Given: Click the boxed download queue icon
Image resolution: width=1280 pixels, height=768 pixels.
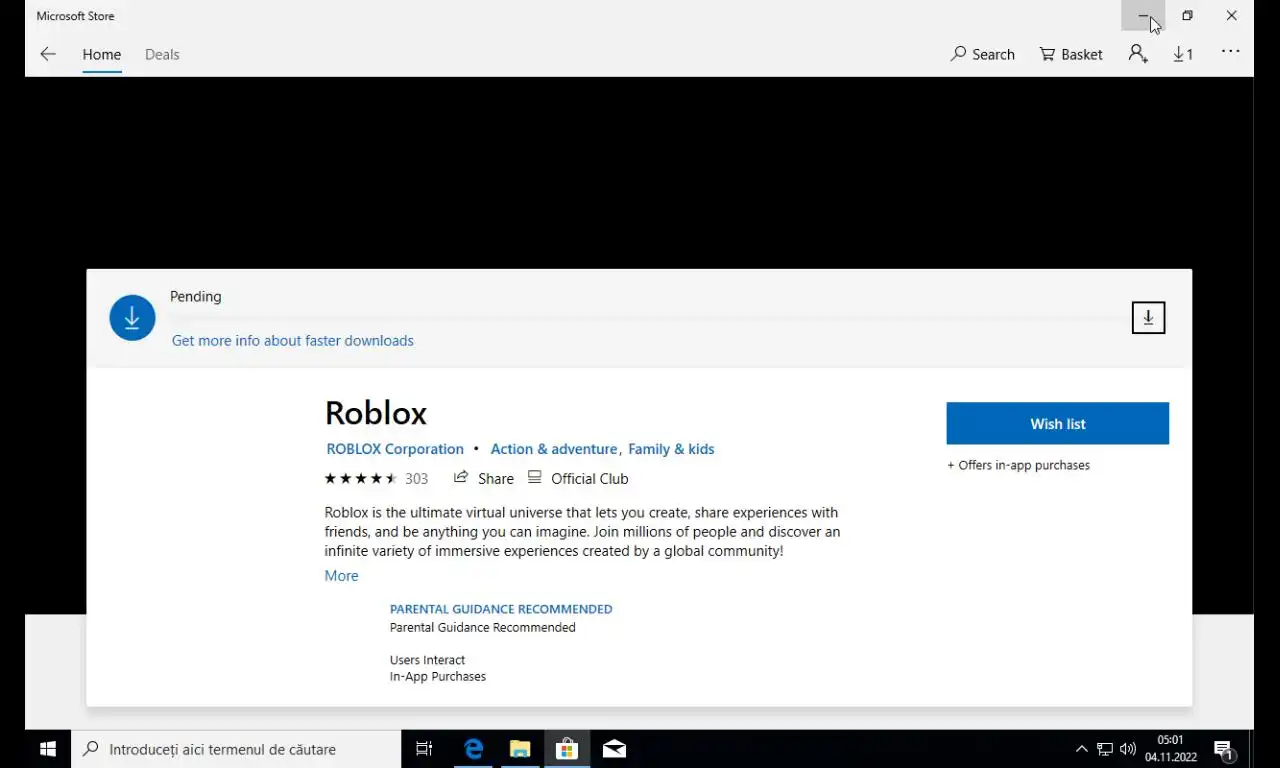Looking at the screenshot, I should coord(1148,318).
